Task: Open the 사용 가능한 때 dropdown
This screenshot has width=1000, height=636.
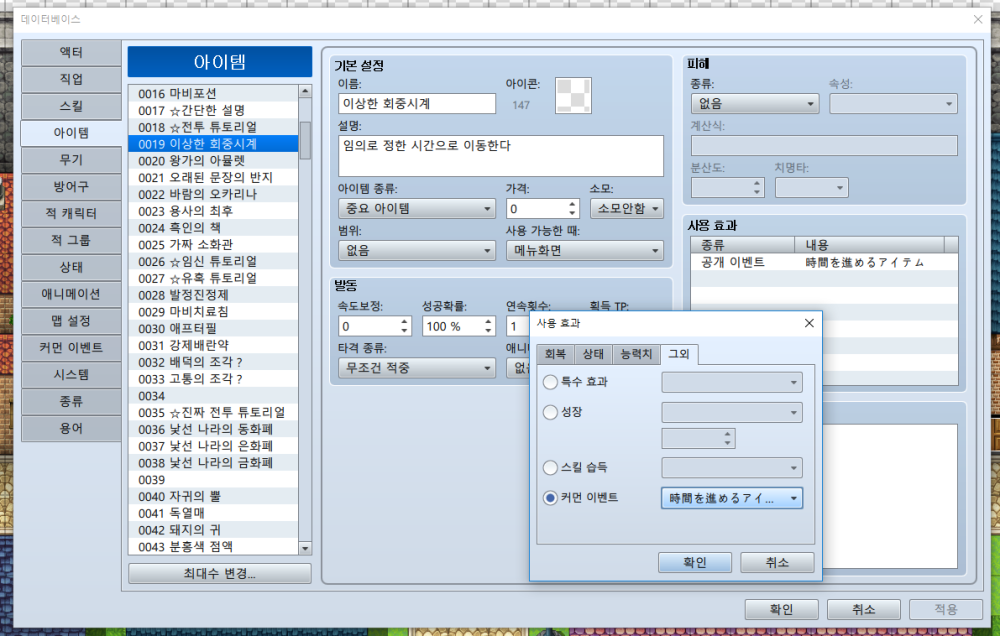Action: click(x=584, y=251)
